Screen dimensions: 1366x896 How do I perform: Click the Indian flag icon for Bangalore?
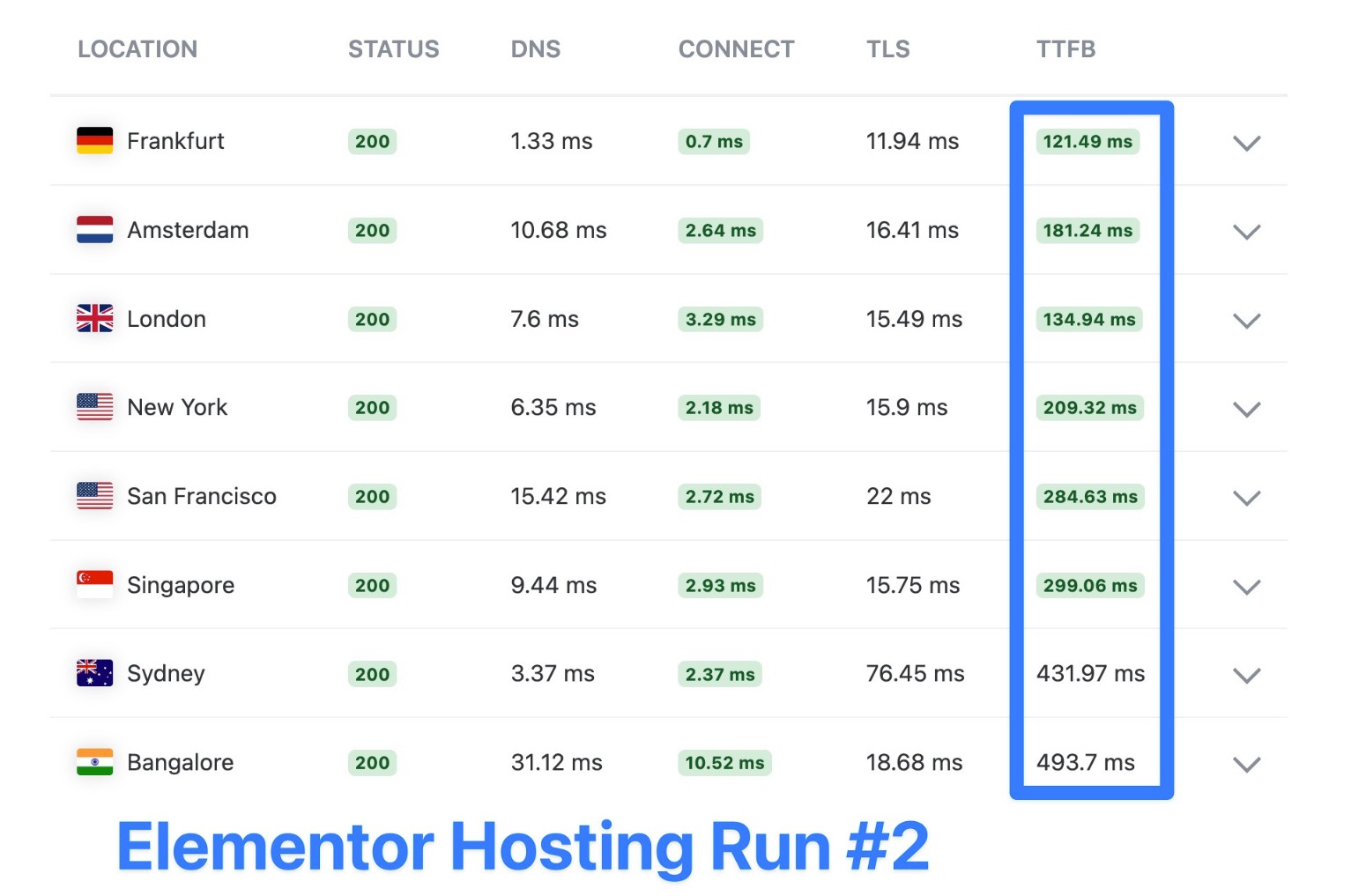(x=94, y=762)
